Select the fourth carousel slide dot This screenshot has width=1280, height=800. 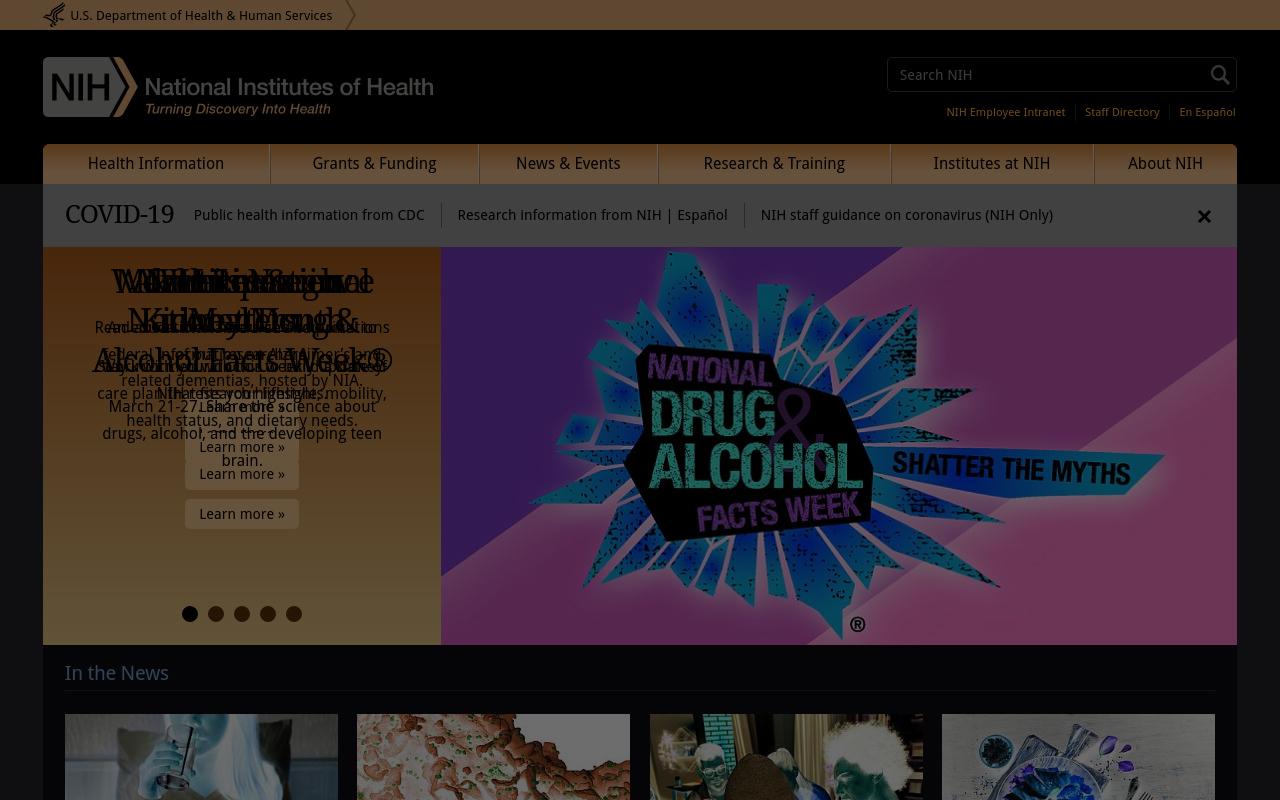pos(268,614)
